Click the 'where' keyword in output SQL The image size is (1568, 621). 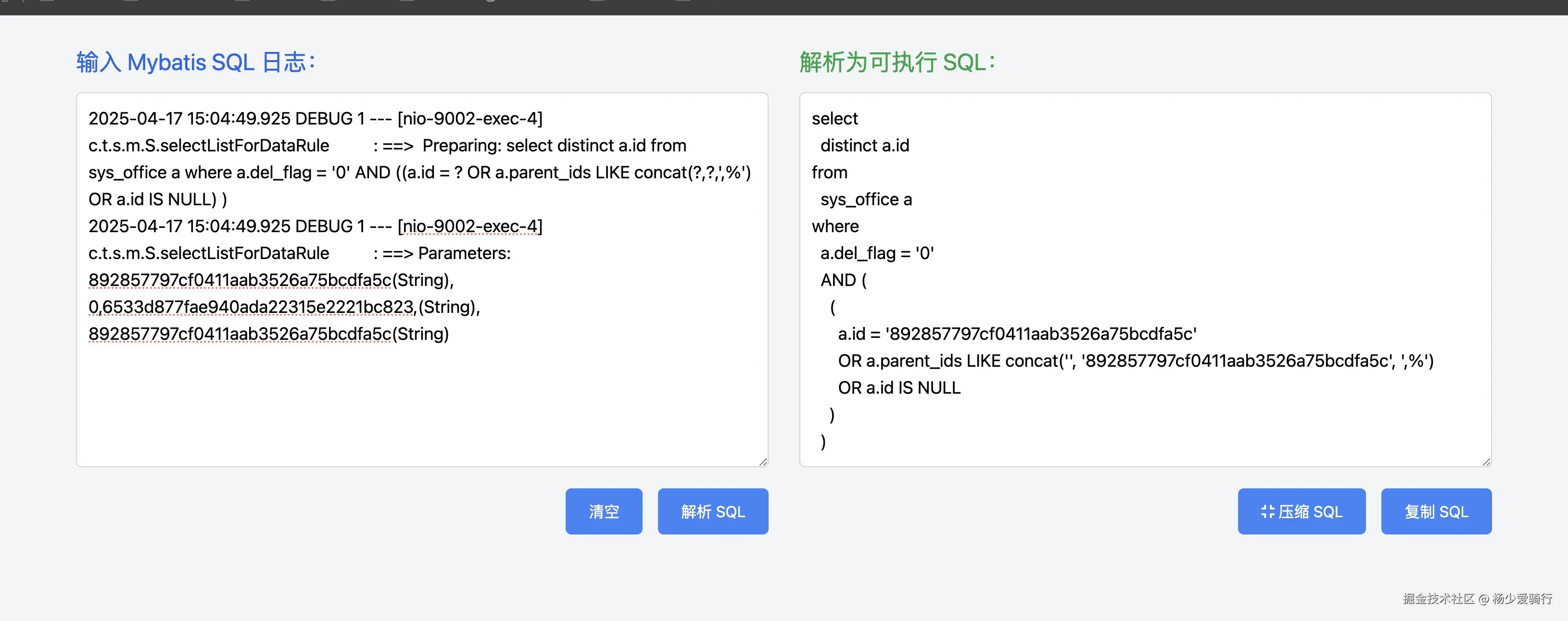pyautogui.click(x=835, y=226)
